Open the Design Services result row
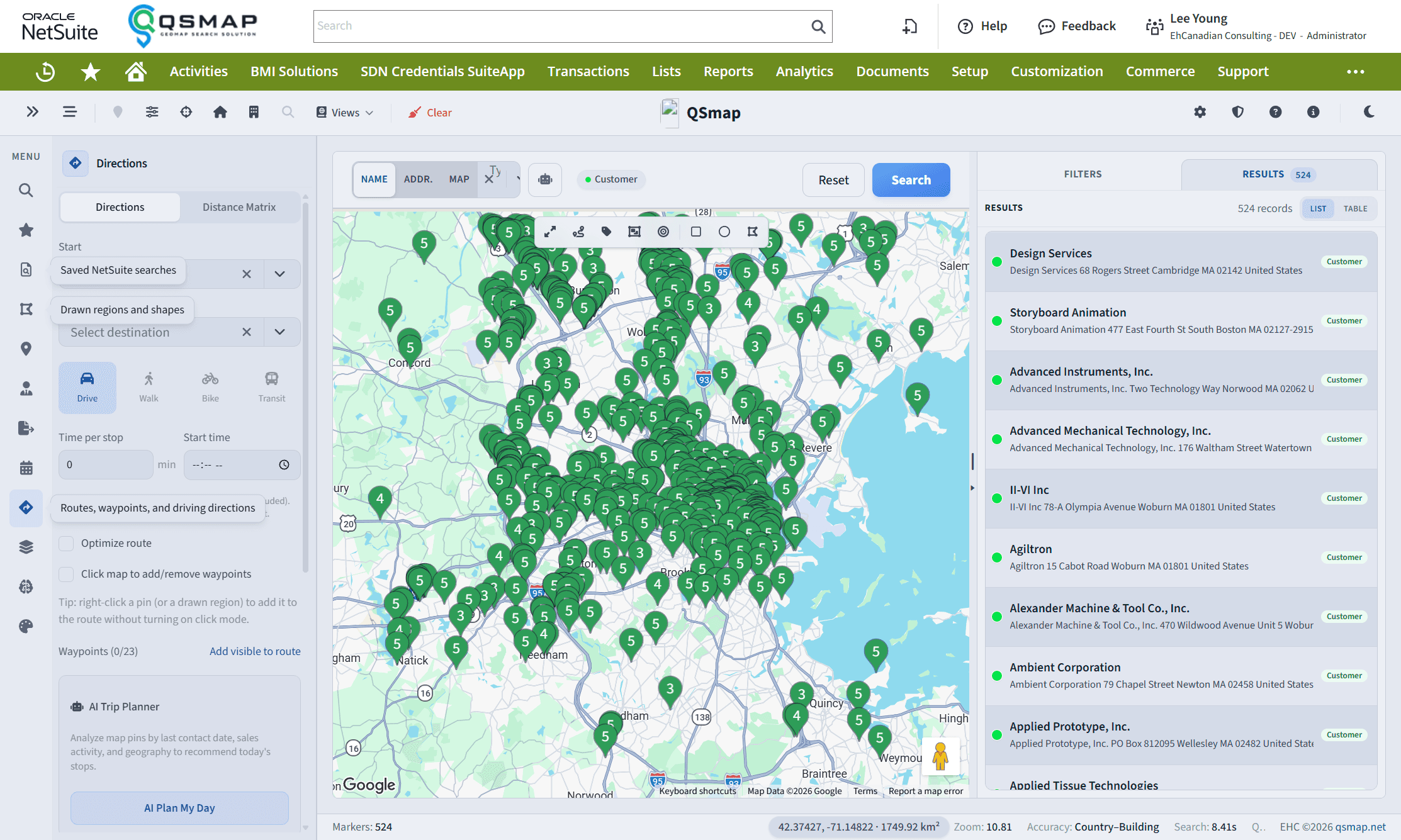The image size is (1401, 840). point(1180,262)
